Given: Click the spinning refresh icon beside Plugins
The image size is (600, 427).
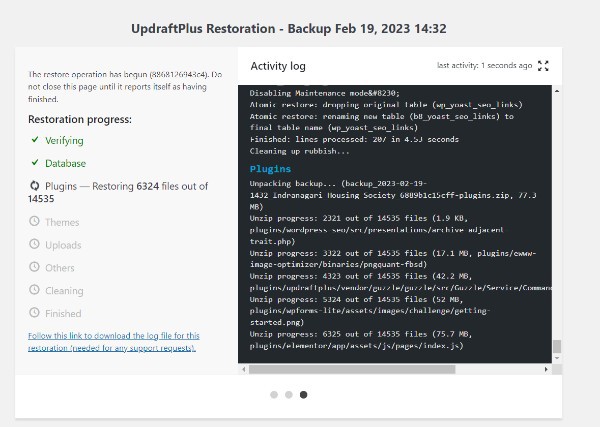Looking at the screenshot, I should [x=35, y=186].
